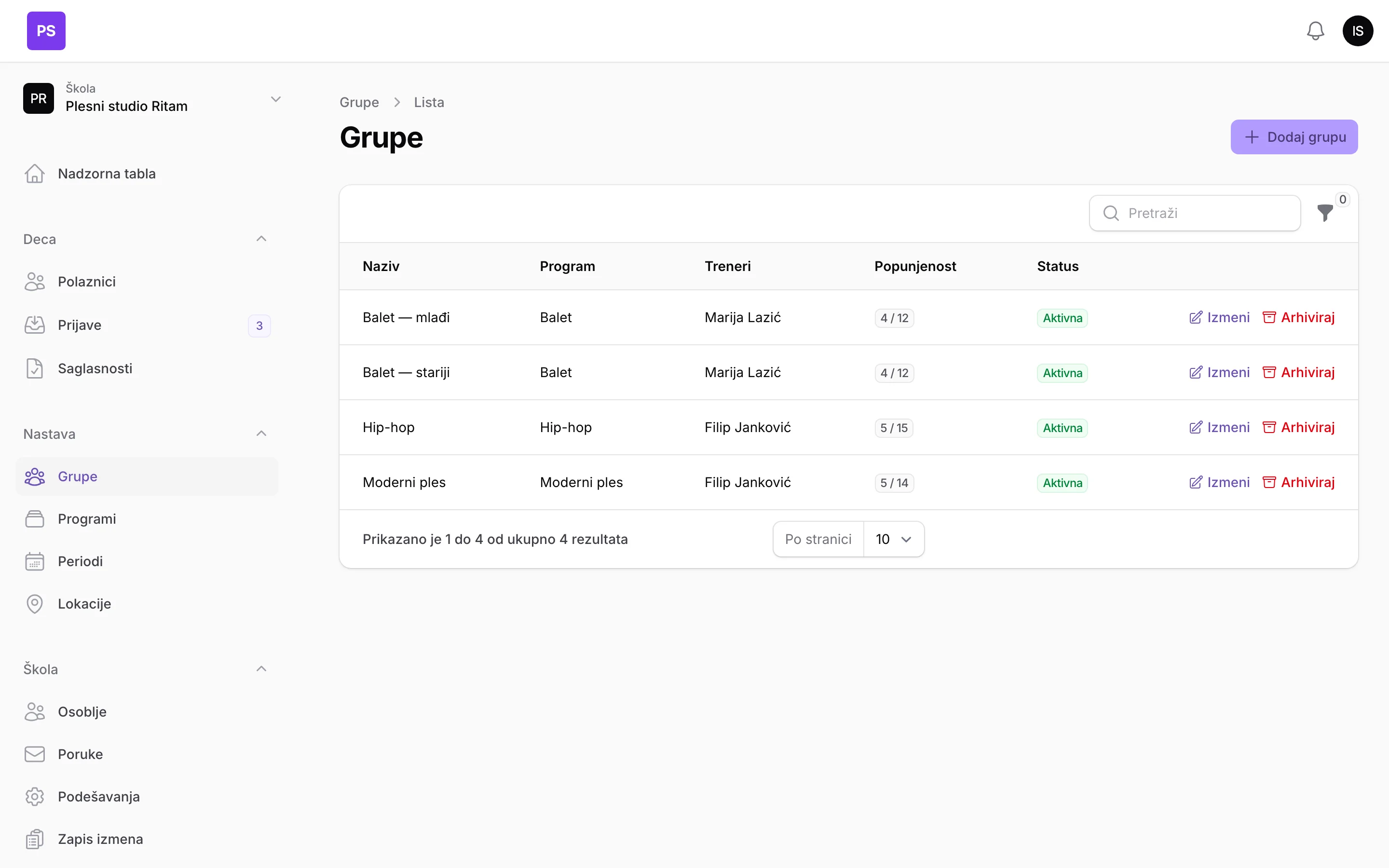Viewport: 1389px width, 868px height.
Task: Open Prijave in the sidebar
Action: point(147,325)
